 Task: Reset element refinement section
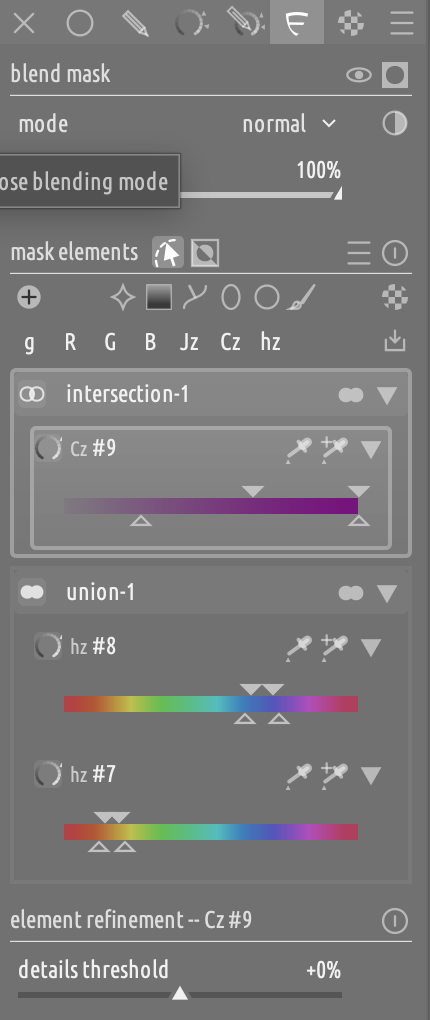coord(395,920)
